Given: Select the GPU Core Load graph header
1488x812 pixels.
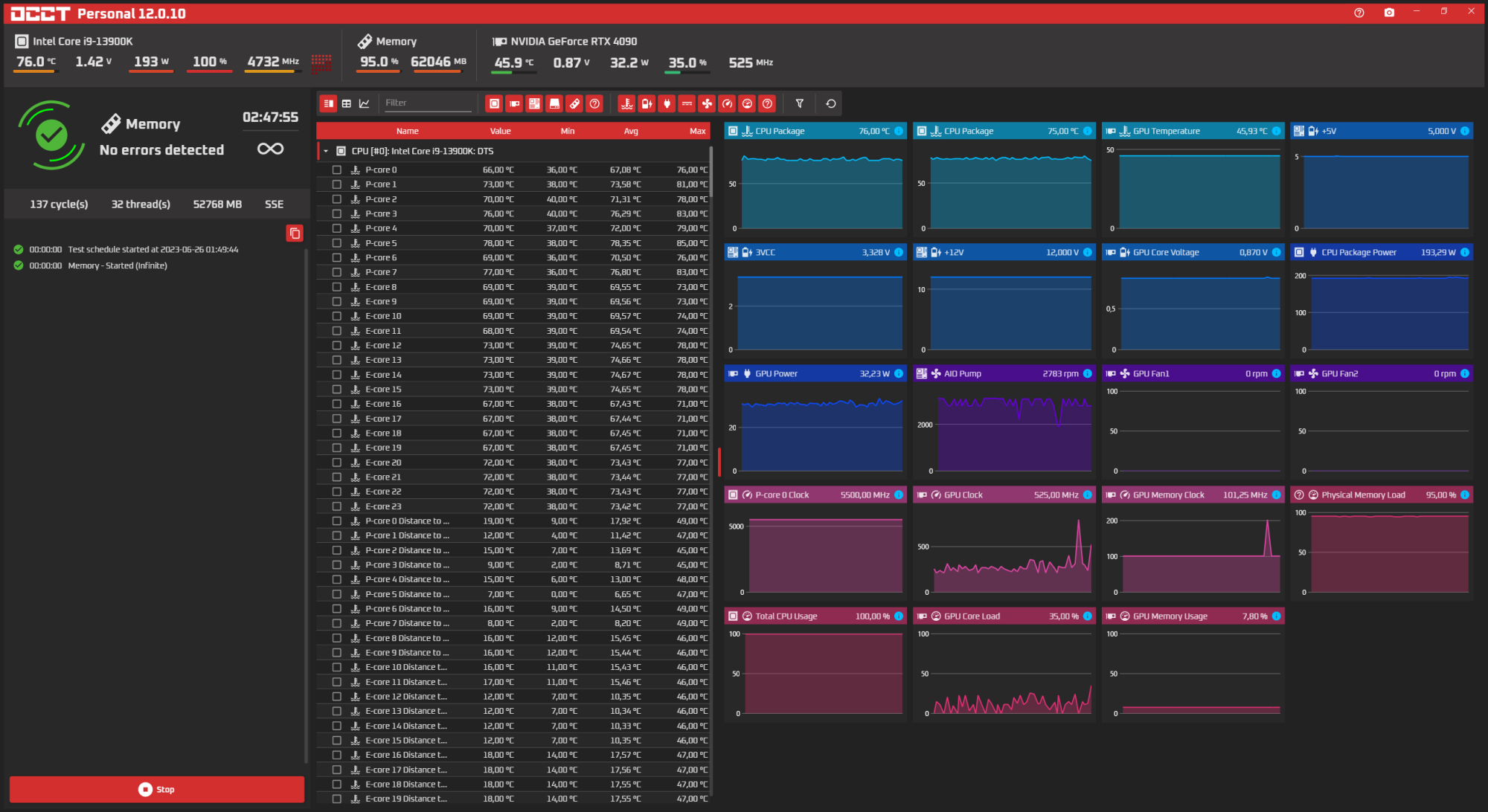Looking at the screenshot, I should 1004,616.
